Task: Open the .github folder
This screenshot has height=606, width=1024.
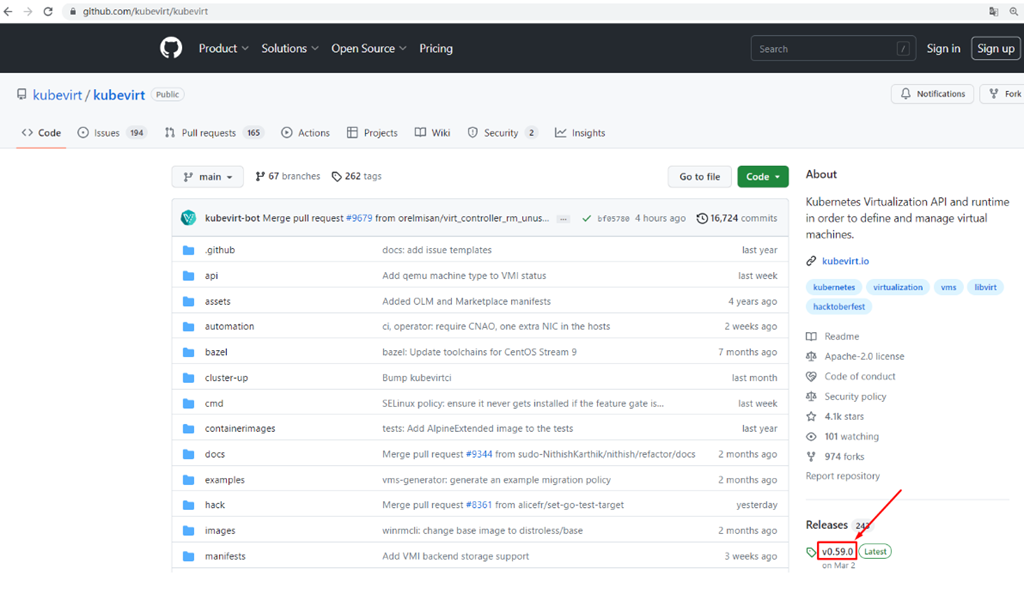Action: pos(219,250)
